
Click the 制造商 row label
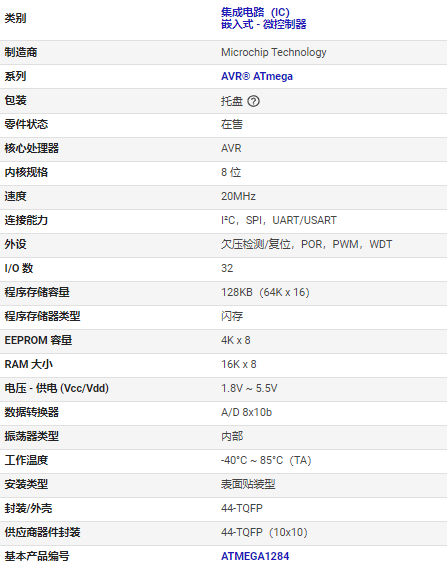click(21, 52)
